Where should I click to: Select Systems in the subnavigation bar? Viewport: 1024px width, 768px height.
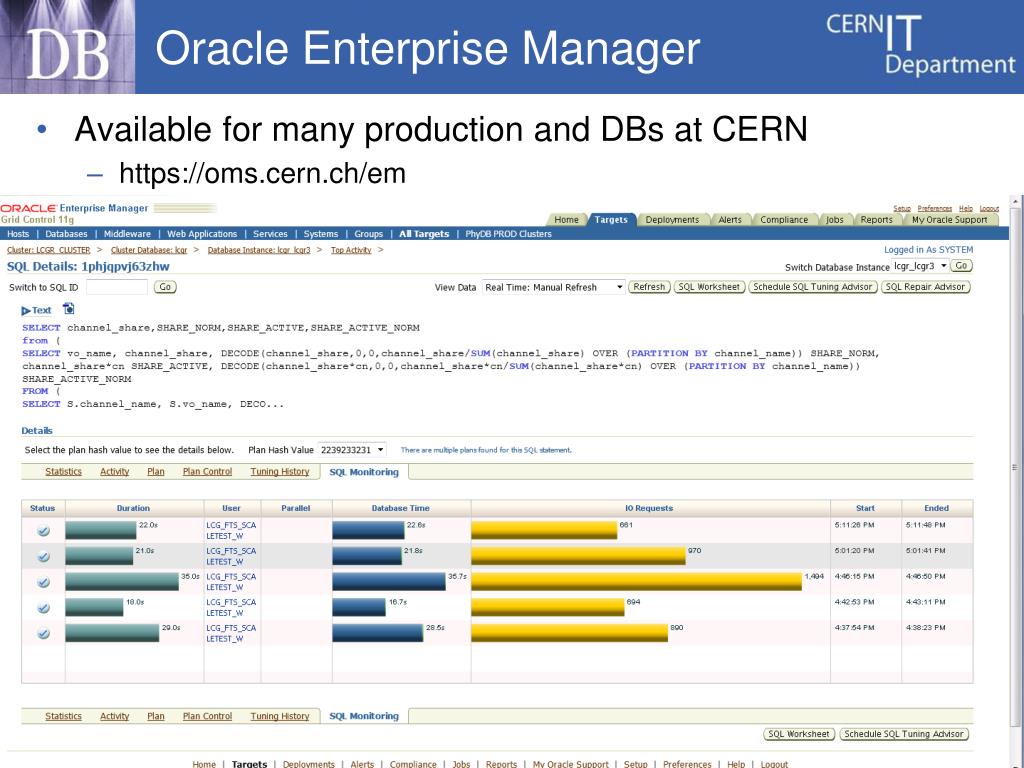tap(321, 234)
